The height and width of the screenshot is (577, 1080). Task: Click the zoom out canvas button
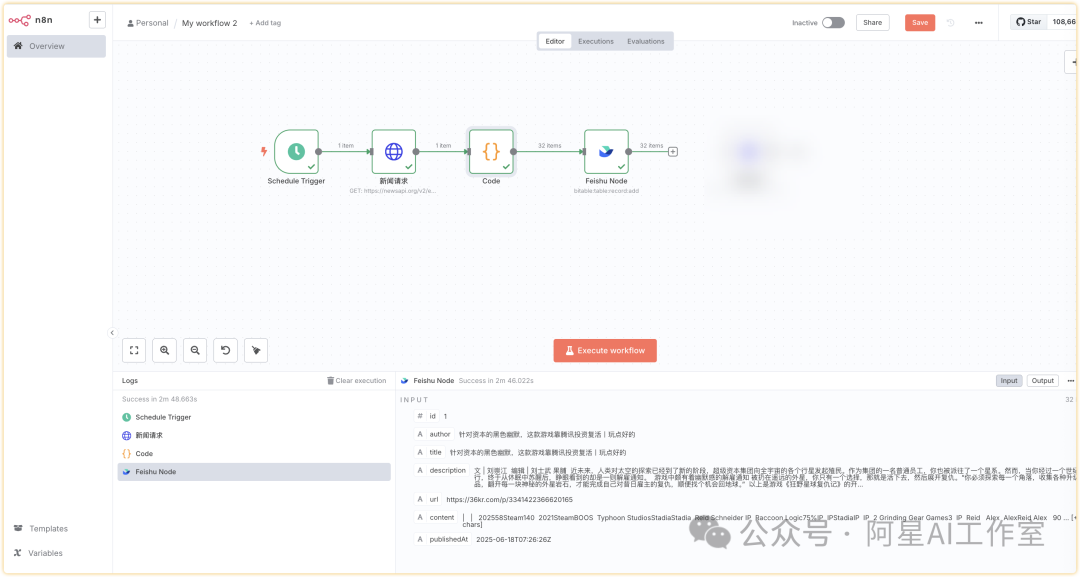(x=195, y=350)
